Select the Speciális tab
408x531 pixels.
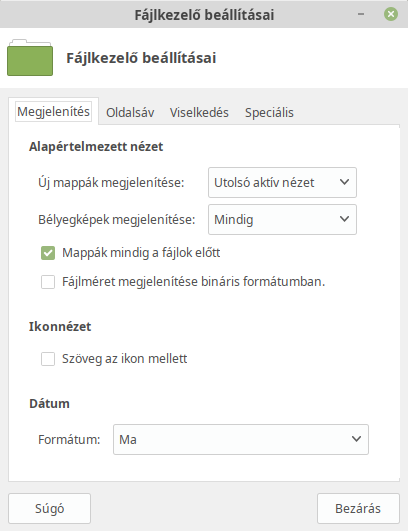pyautogui.click(x=269, y=112)
